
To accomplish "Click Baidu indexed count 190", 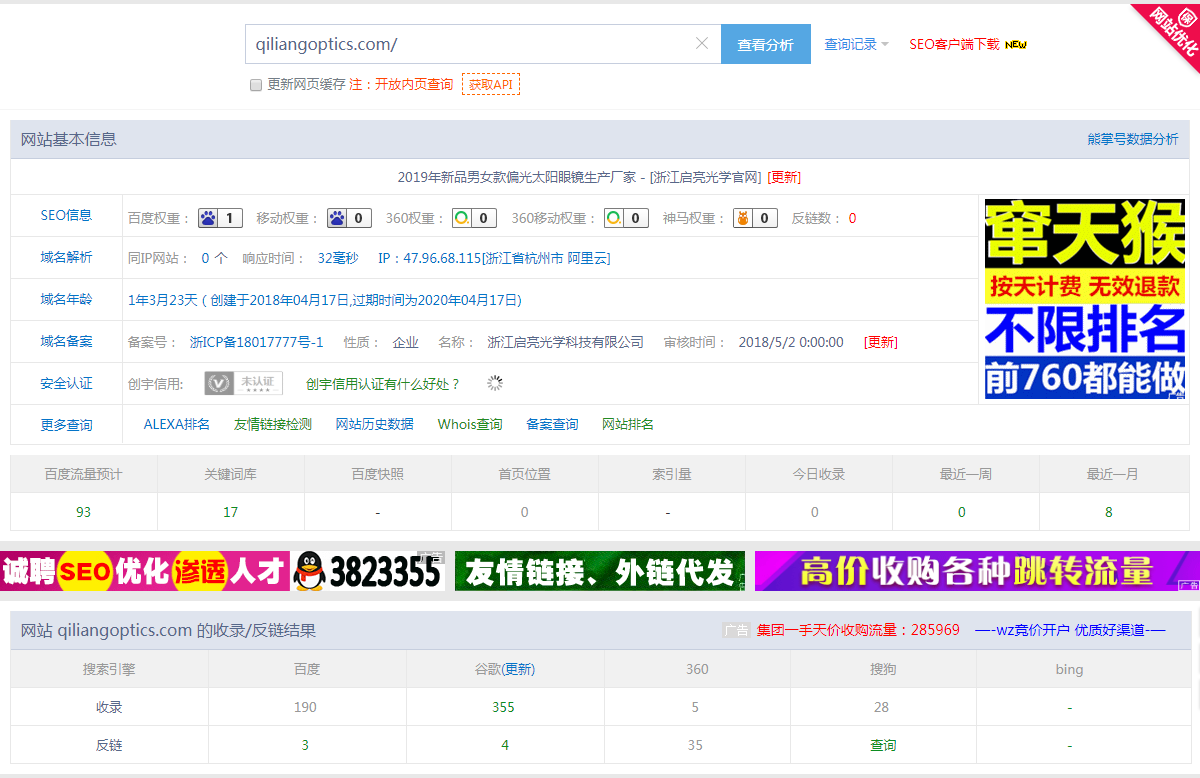I will pyautogui.click(x=306, y=707).
